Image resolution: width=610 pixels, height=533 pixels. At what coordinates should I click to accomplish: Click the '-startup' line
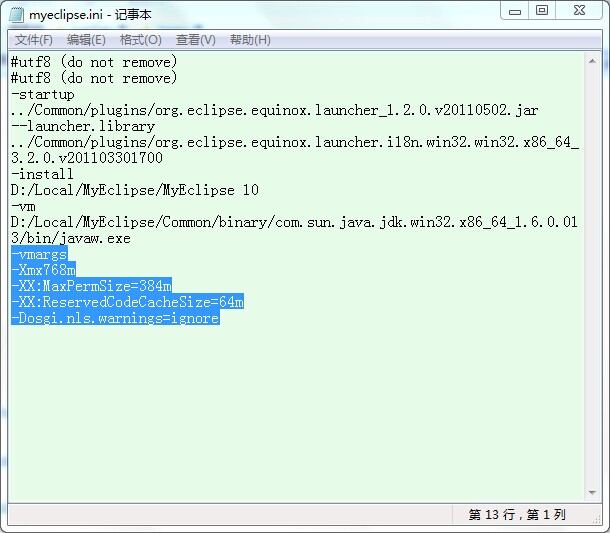coord(43,95)
